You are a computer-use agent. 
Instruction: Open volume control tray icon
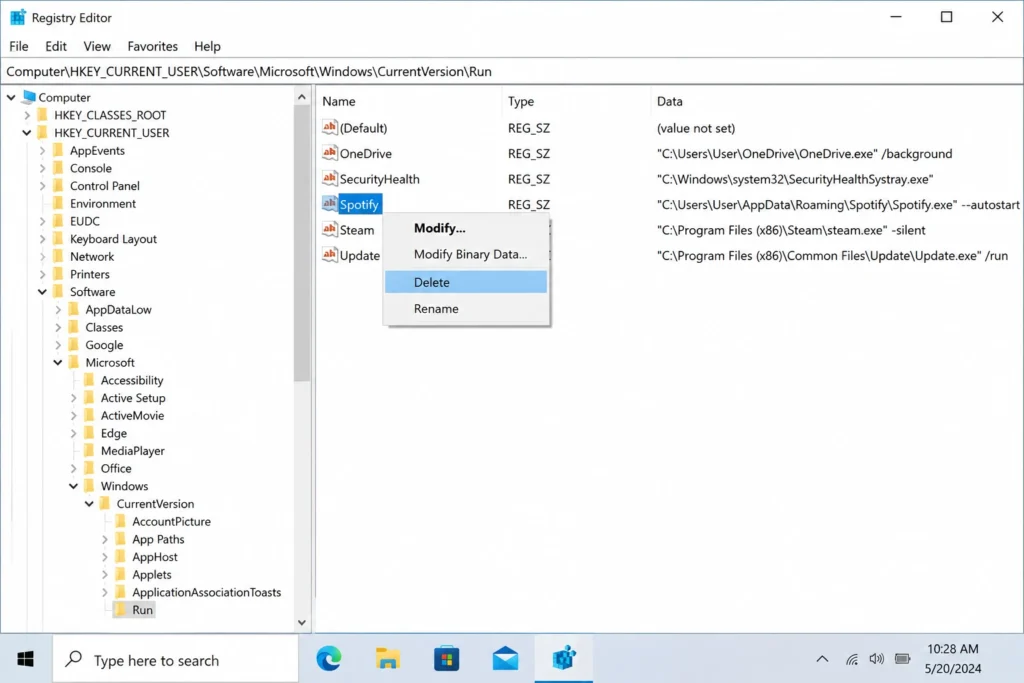[876, 659]
